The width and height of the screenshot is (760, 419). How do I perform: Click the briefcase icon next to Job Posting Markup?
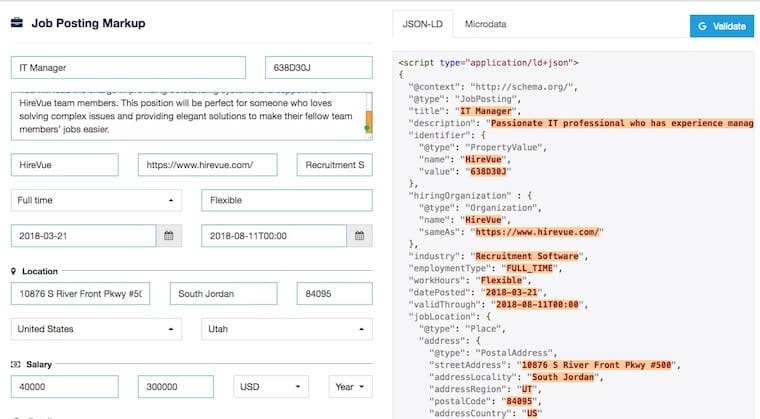coord(17,23)
